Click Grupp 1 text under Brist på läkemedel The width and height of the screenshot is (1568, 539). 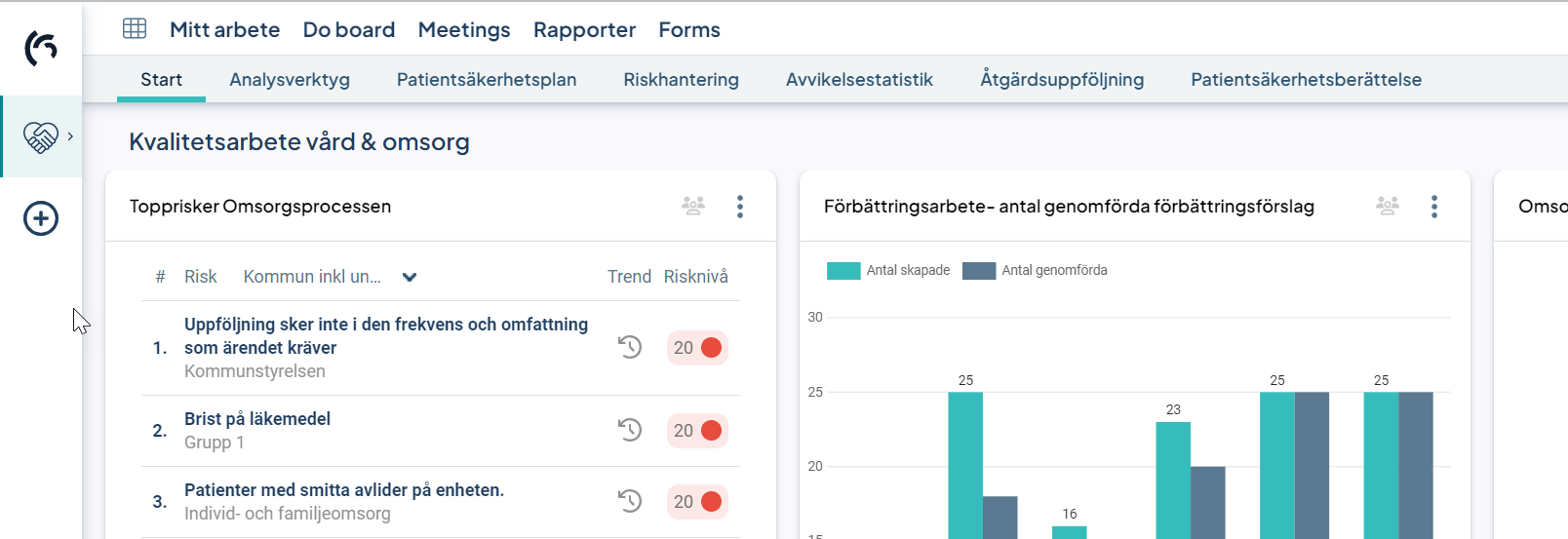[215, 443]
